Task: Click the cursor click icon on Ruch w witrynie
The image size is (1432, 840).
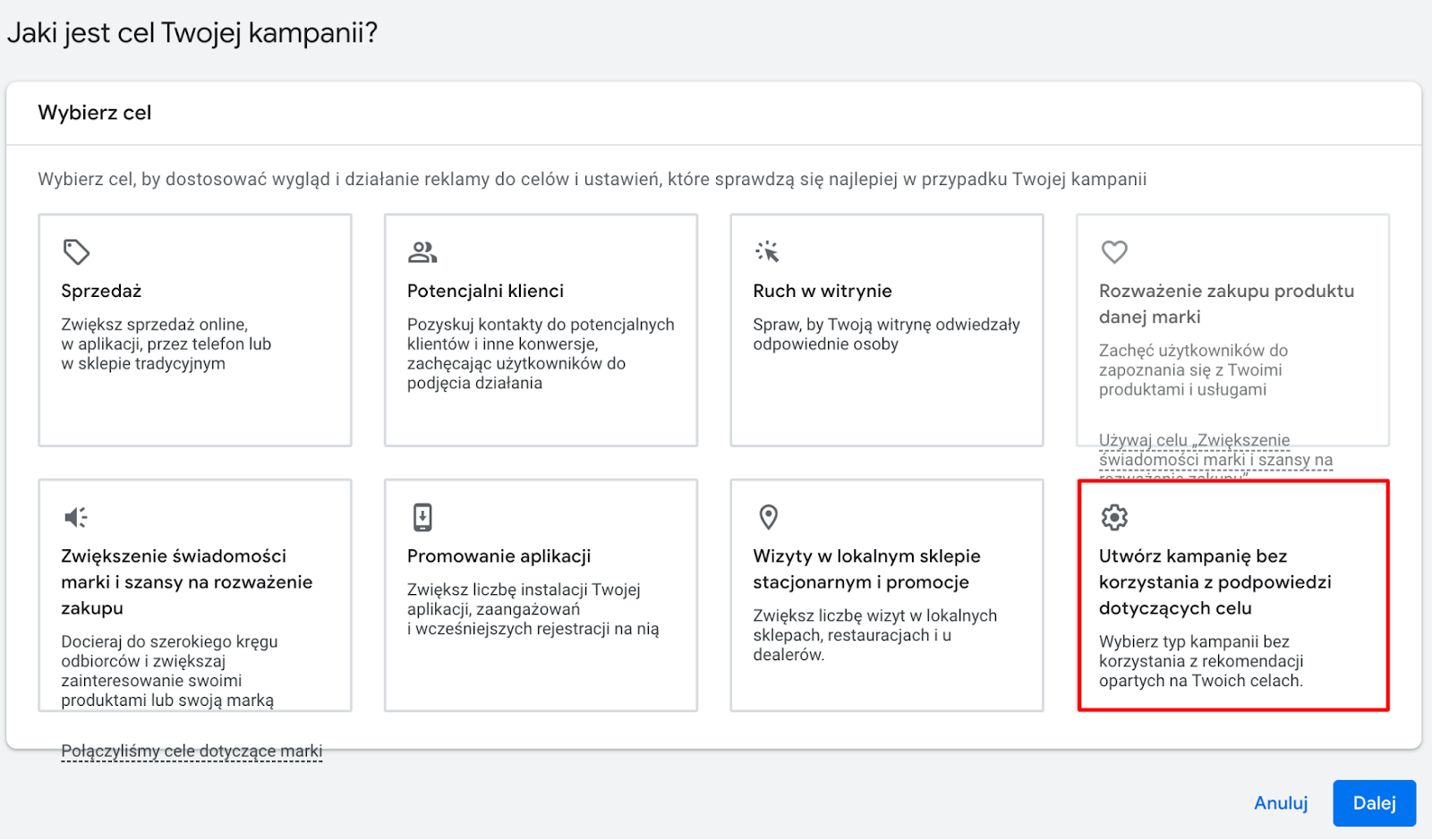Action: click(x=768, y=252)
